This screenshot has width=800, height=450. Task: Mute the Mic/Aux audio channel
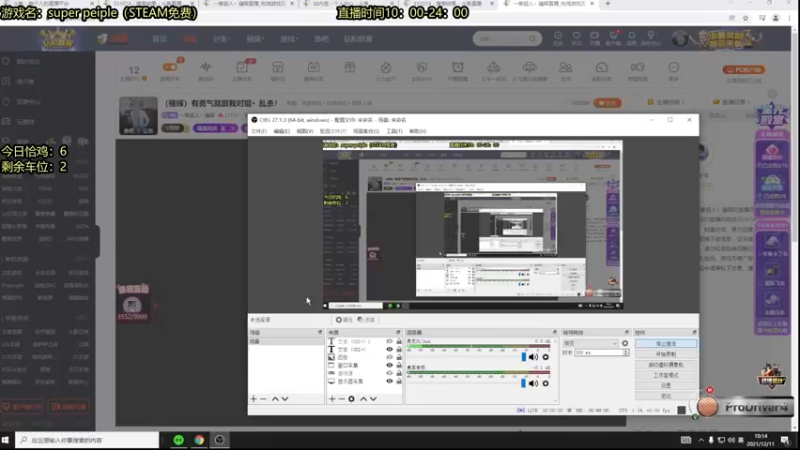[533, 357]
